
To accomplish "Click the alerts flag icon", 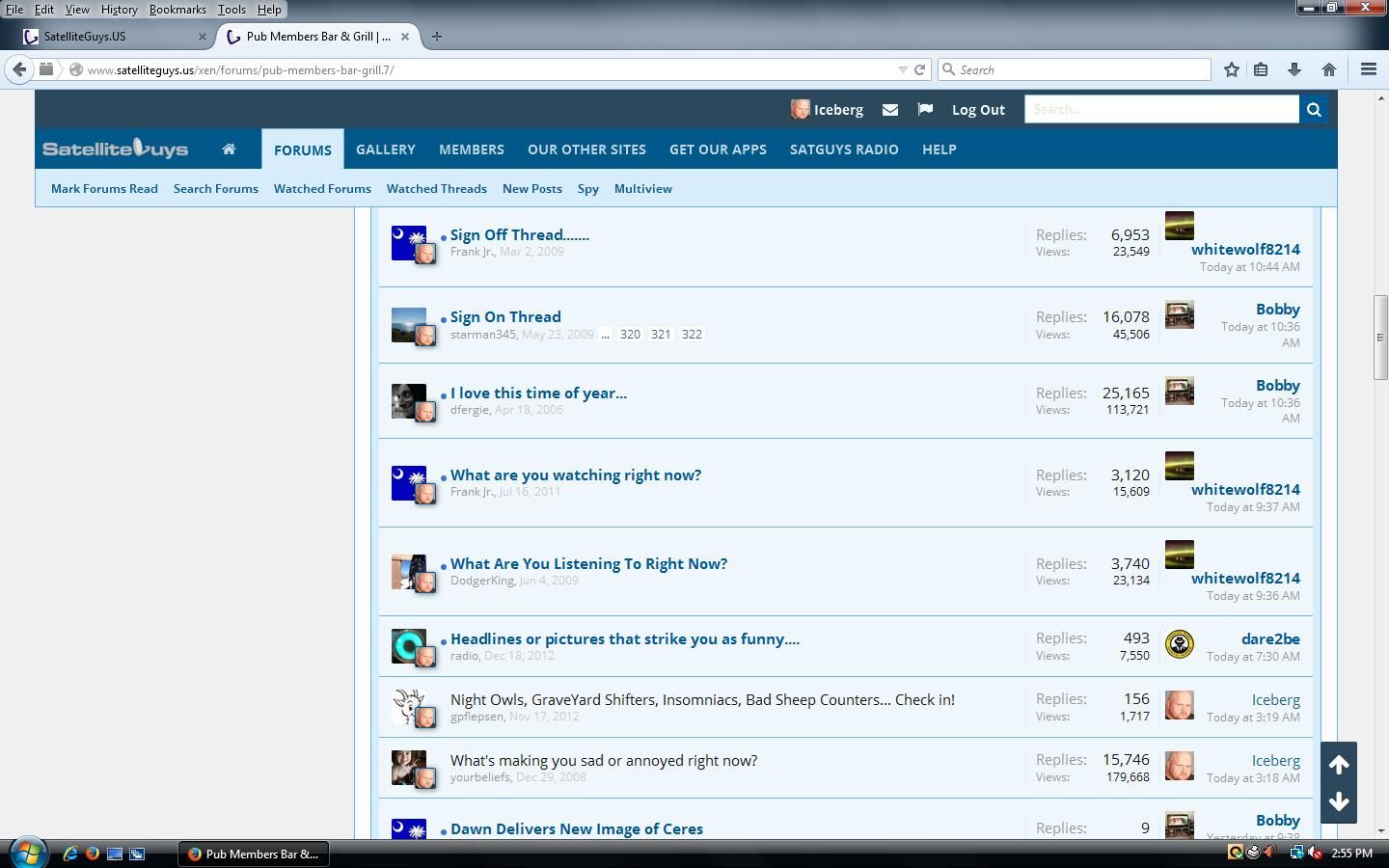I will [x=925, y=110].
